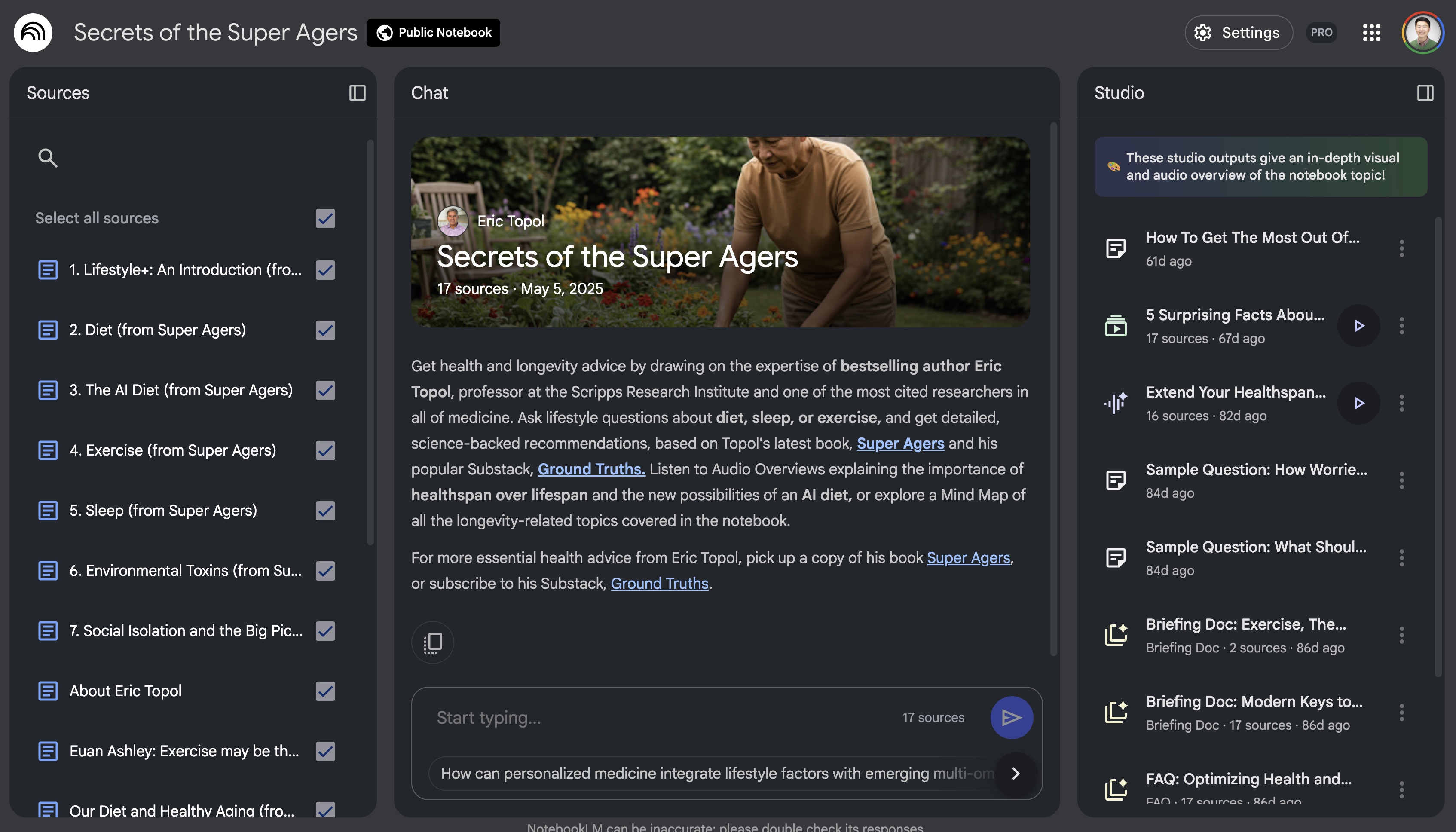Image resolution: width=1456 pixels, height=832 pixels.
Task: Toggle the Select all sources checkbox
Action: (x=325, y=218)
